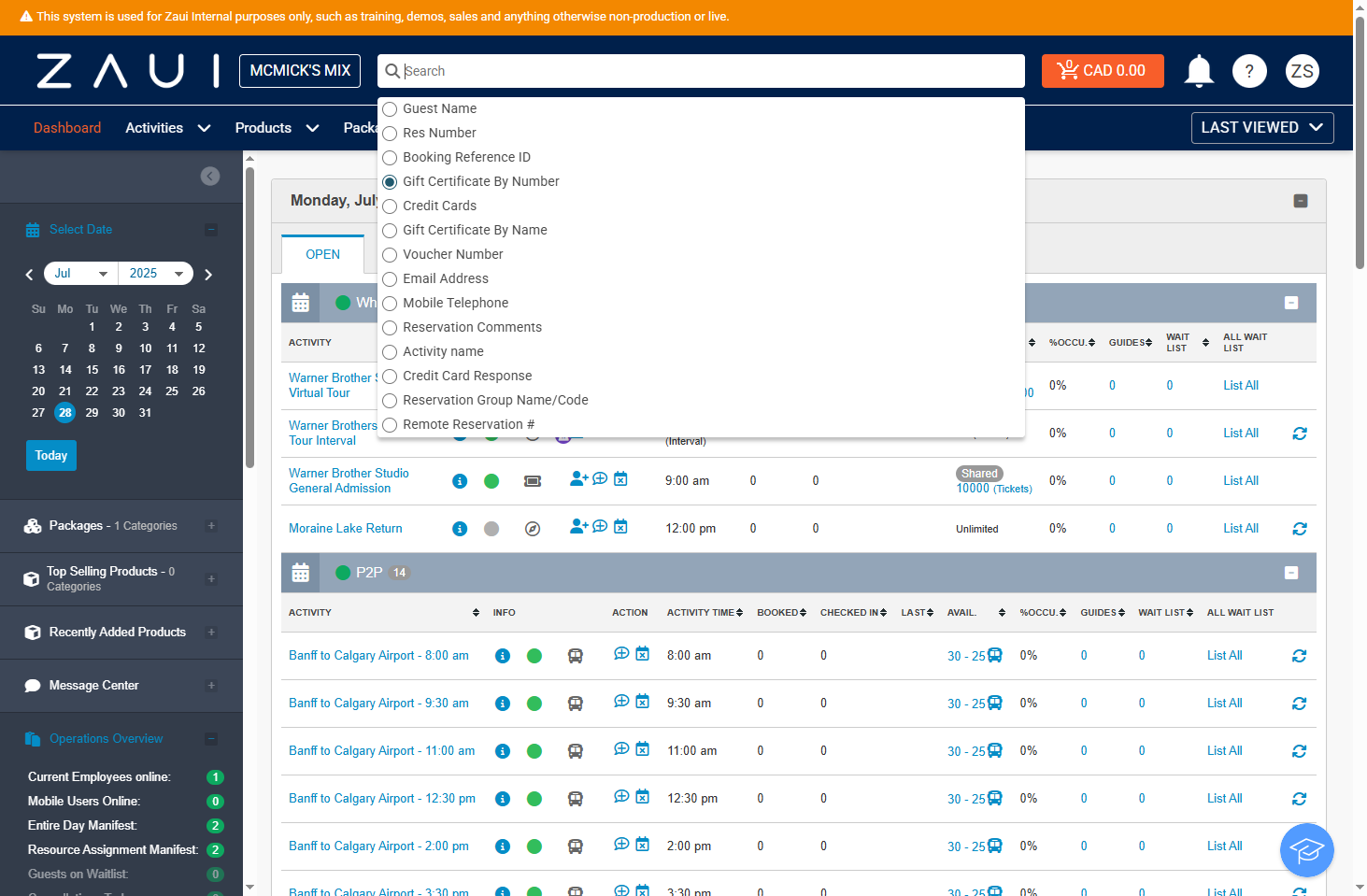Click List All for Moraine Lake Return
Viewport: 1367px width, 896px height.
coord(1241,529)
